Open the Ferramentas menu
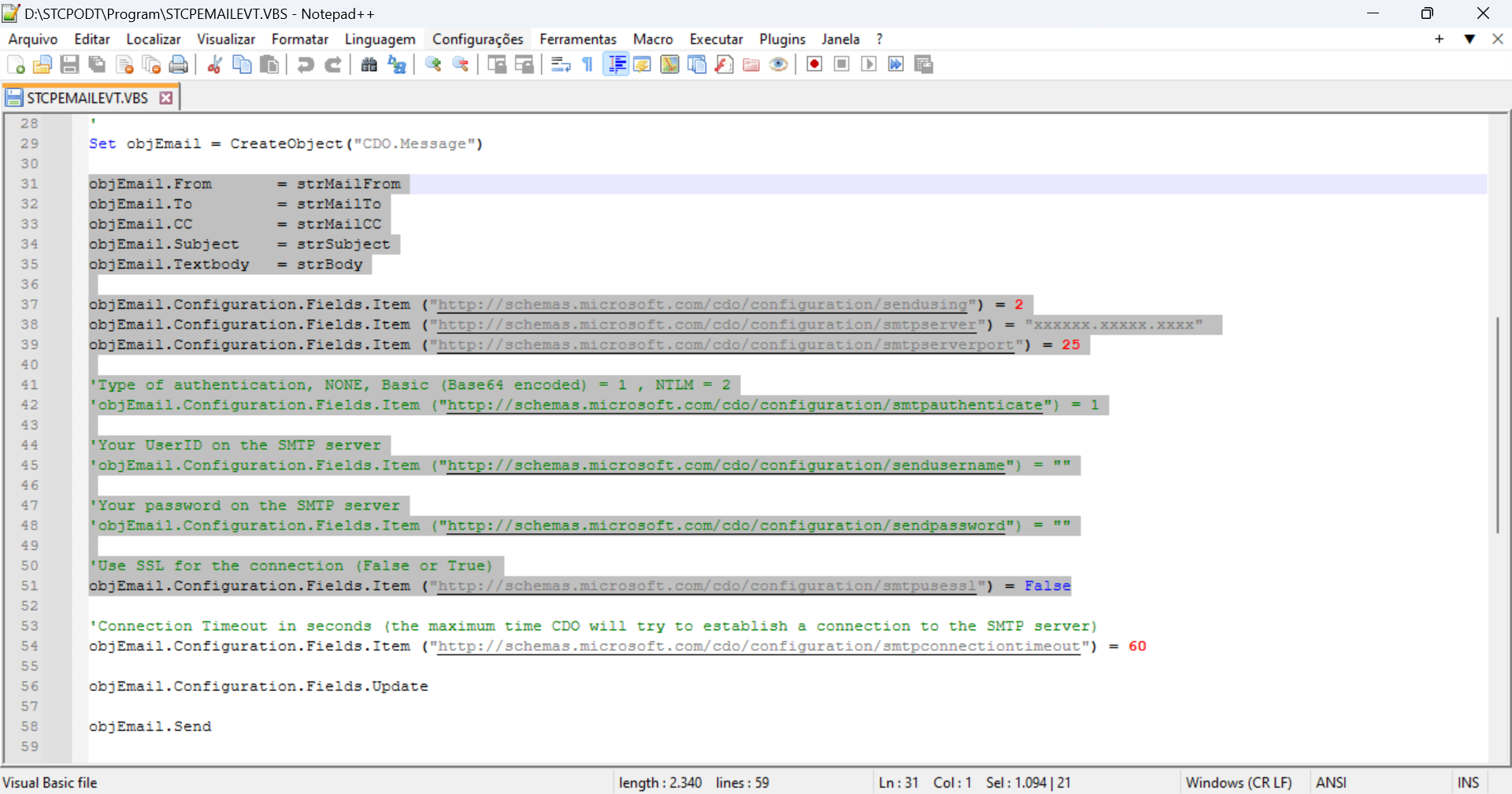Viewport: 1512px width, 794px height. point(578,39)
